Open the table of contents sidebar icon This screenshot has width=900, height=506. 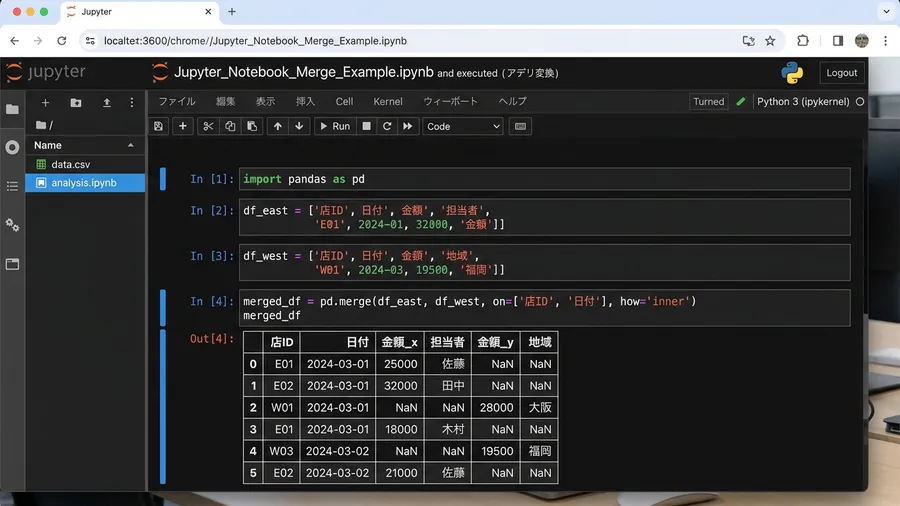tap(12, 186)
